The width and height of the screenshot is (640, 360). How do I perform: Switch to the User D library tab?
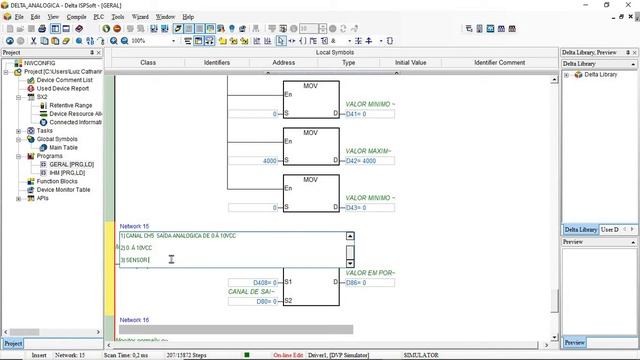coord(610,229)
